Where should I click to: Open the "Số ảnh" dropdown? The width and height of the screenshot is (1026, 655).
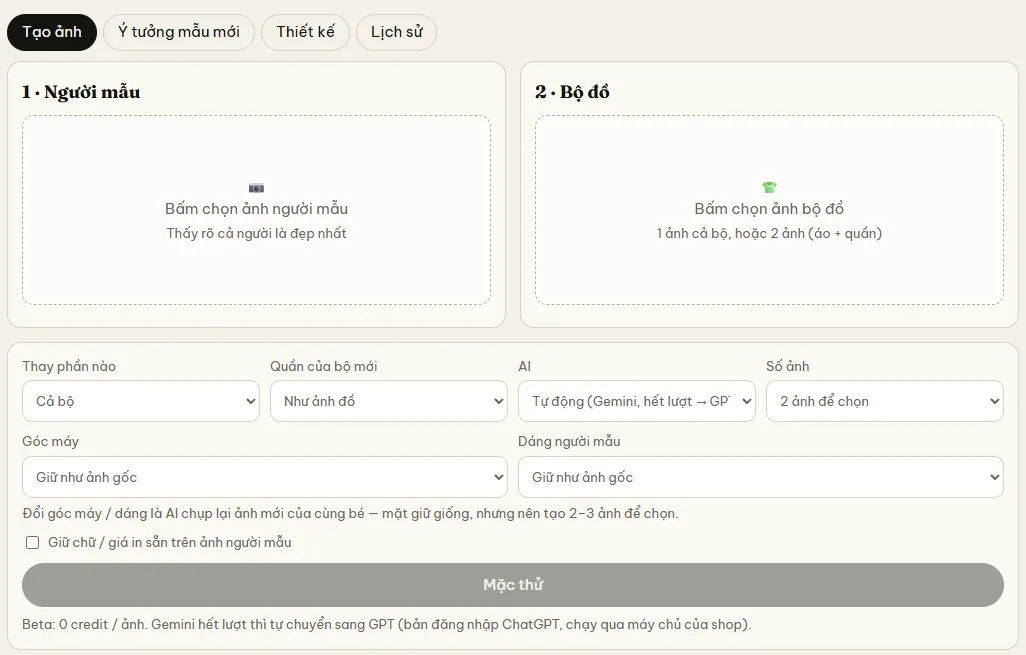(885, 401)
